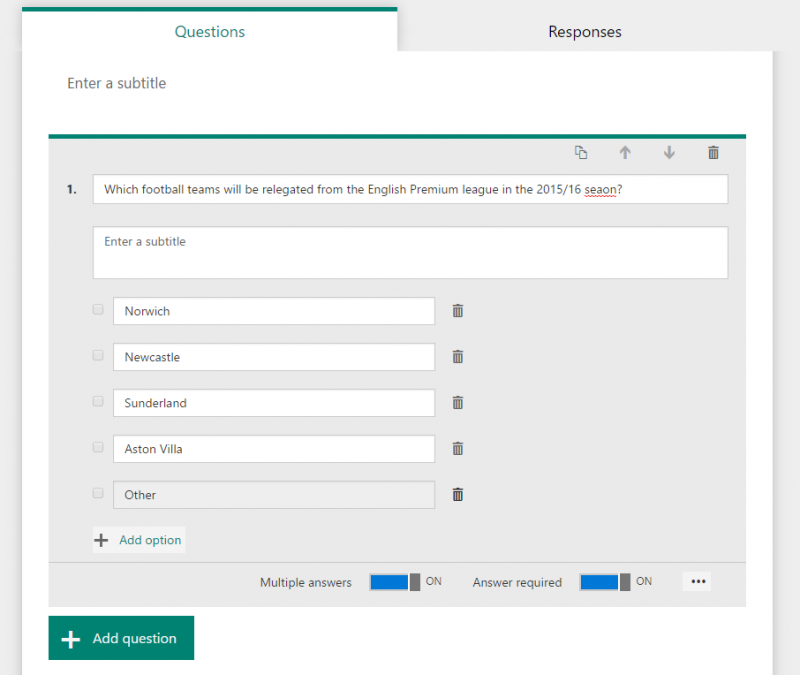The width and height of the screenshot is (800, 675).
Task: Click the copy question icon
Action: point(581,152)
